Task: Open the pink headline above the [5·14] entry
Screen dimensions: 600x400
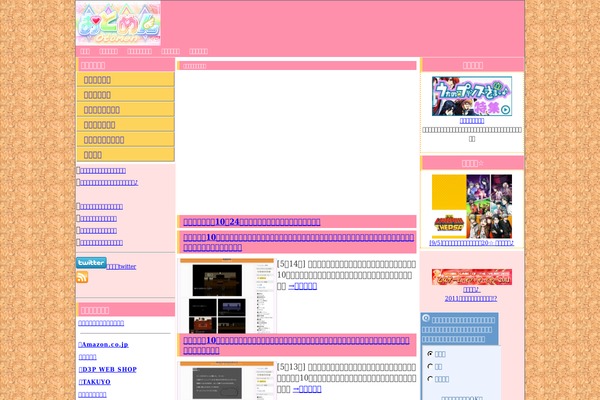Action: click(298, 242)
